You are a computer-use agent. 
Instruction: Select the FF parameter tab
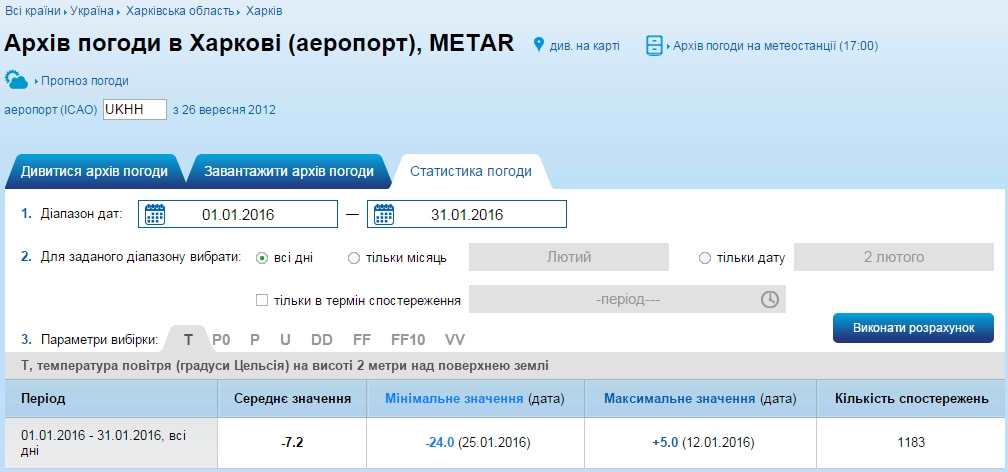tap(362, 340)
